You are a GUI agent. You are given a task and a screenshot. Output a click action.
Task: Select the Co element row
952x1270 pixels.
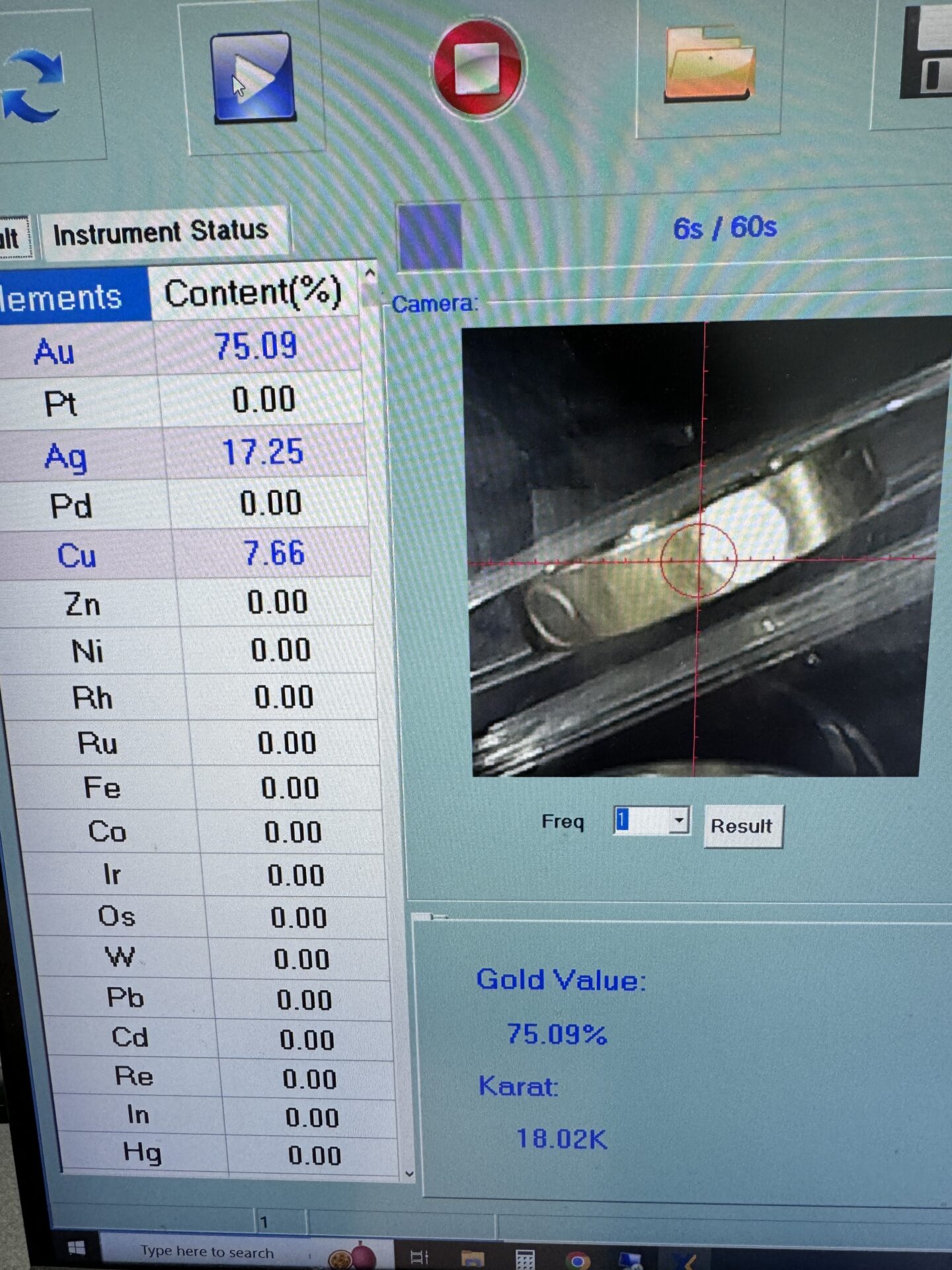(x=202, y=831)
